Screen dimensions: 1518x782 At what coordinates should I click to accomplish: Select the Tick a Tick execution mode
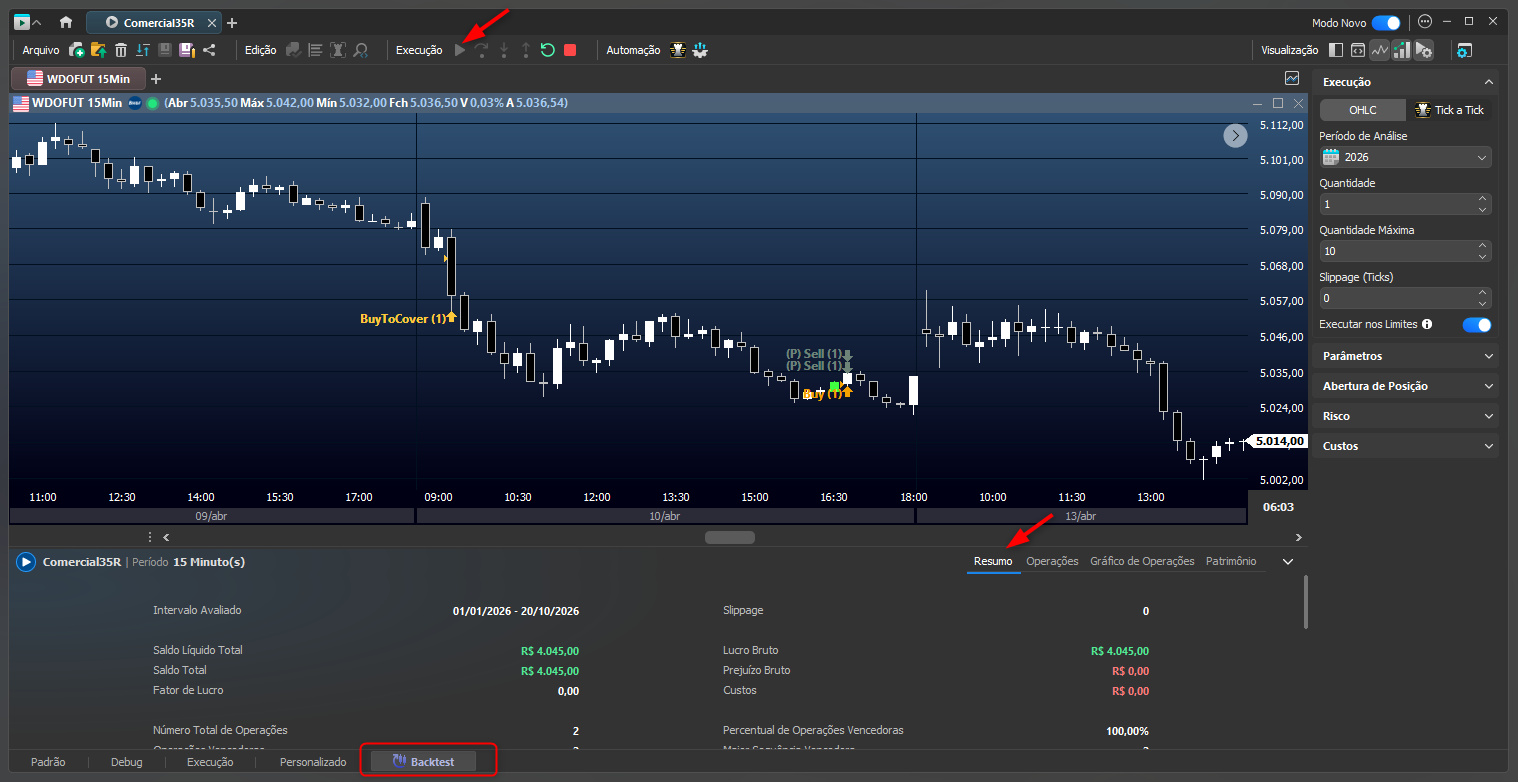tap(1449, 110)
